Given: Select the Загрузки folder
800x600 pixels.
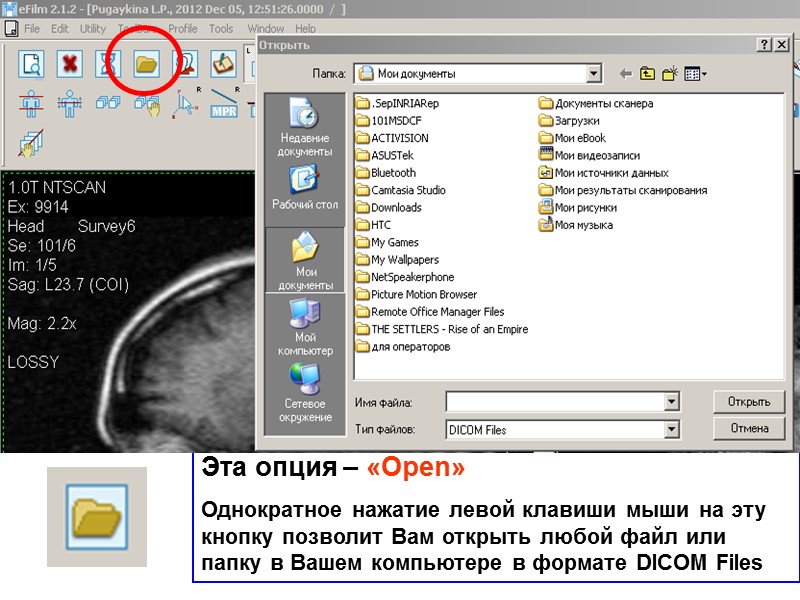Looking at the screenshot, I should [x=569, y=120].
